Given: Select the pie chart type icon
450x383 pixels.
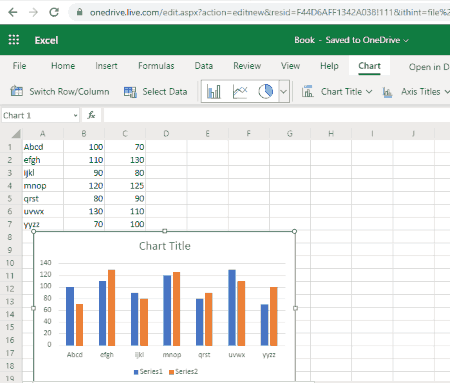Looking at the screenshot, I should (x=265, y=91).
